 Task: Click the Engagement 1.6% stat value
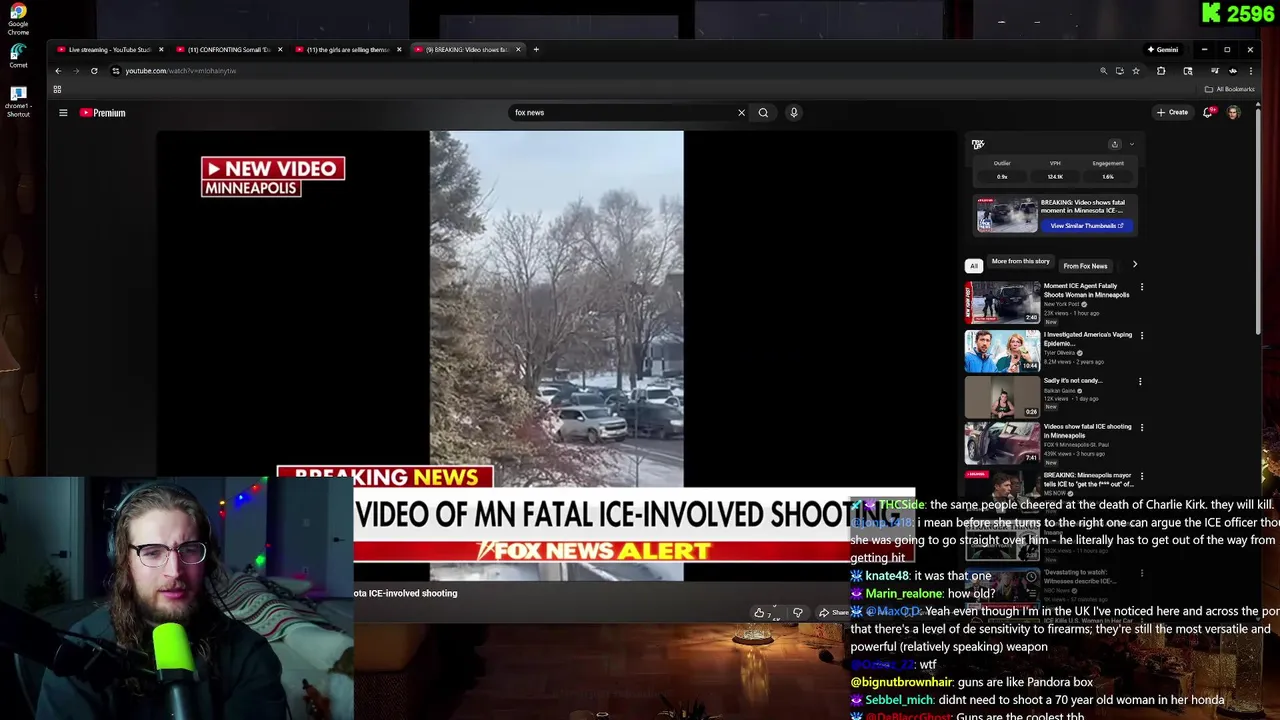pos(1108,177)
